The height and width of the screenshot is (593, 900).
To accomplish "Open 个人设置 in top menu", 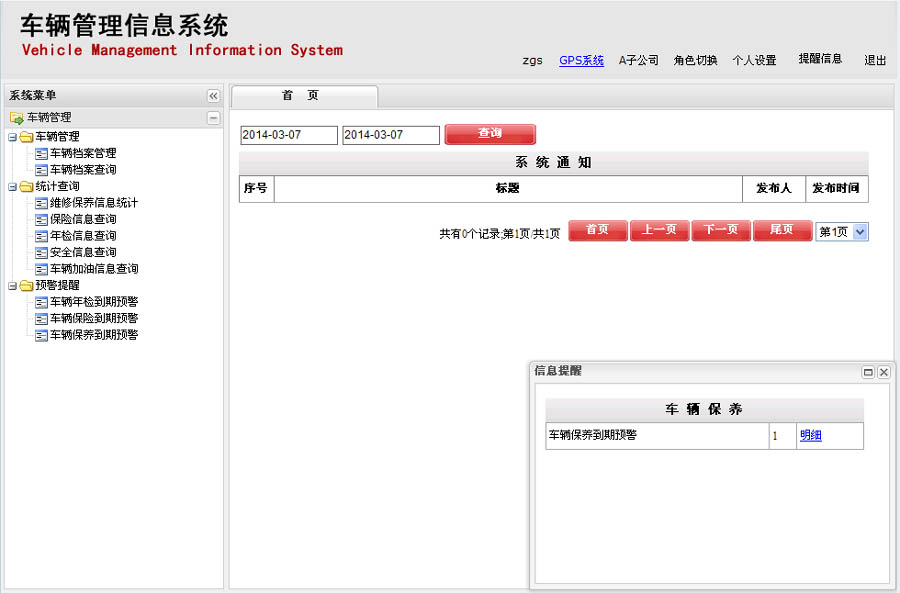I will coord(754,60).
